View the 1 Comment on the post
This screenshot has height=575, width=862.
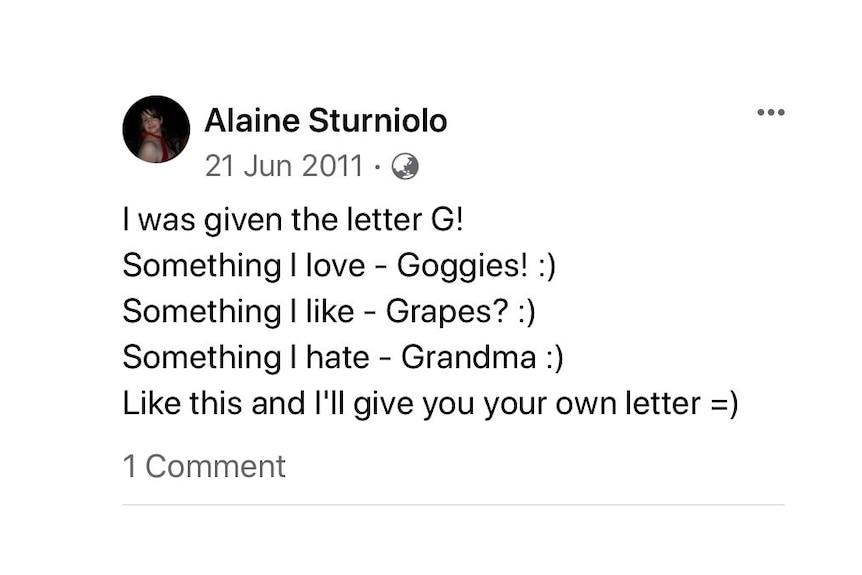204,466
